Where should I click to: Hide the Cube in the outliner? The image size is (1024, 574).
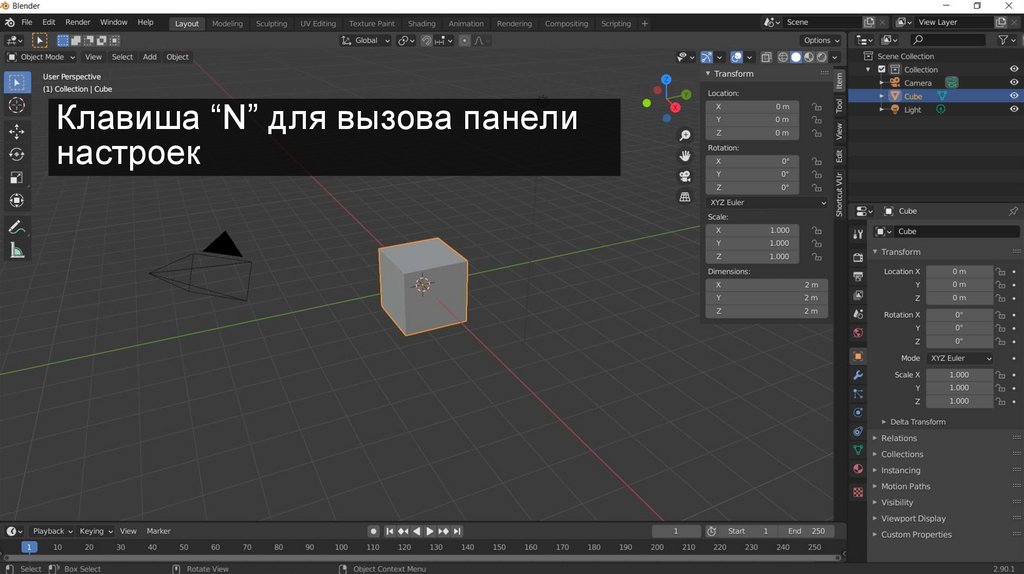tap(1013, 96)
